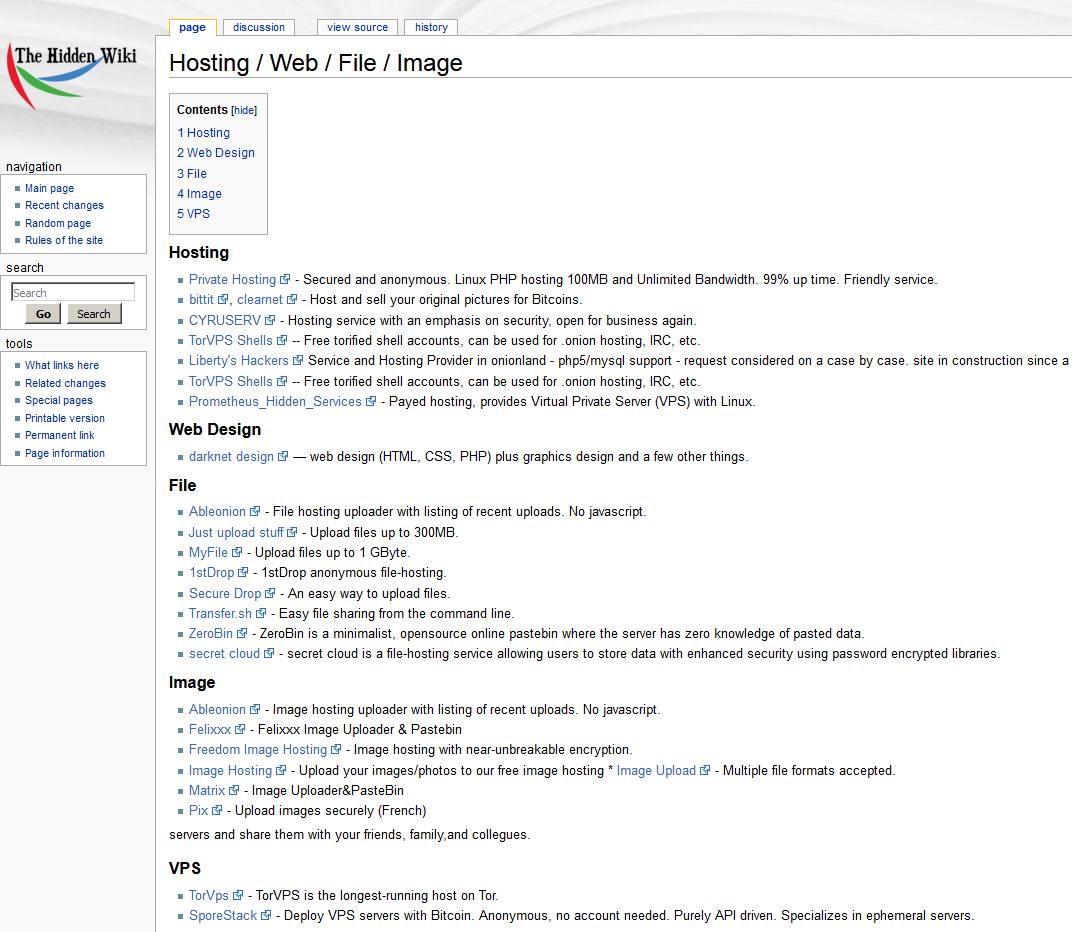Screen dimensions: 1072x932
Task: Click external-link icon after SporeStack
Action: tap(266, 915)
